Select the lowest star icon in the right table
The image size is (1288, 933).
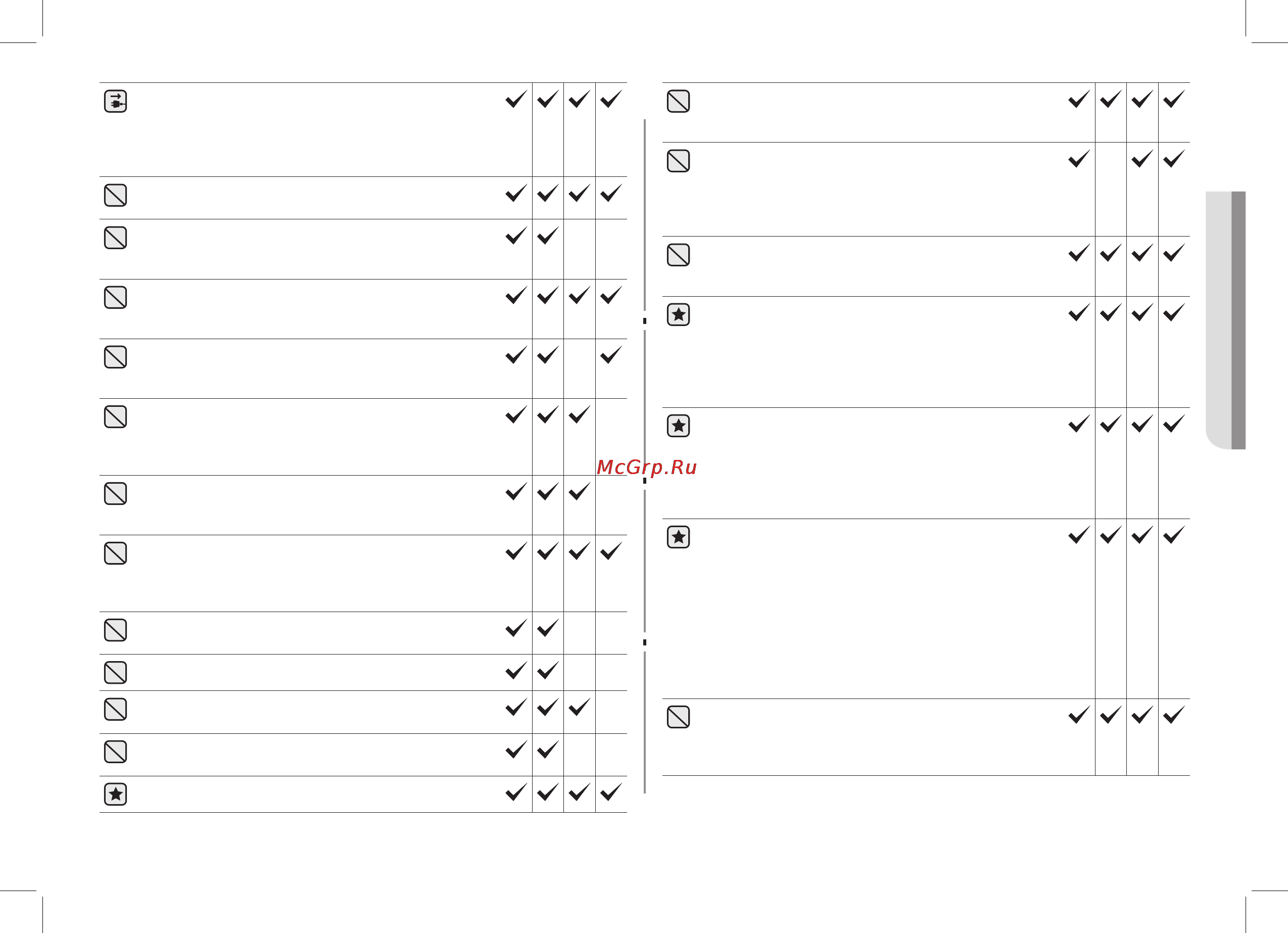(x=678, y=537)
